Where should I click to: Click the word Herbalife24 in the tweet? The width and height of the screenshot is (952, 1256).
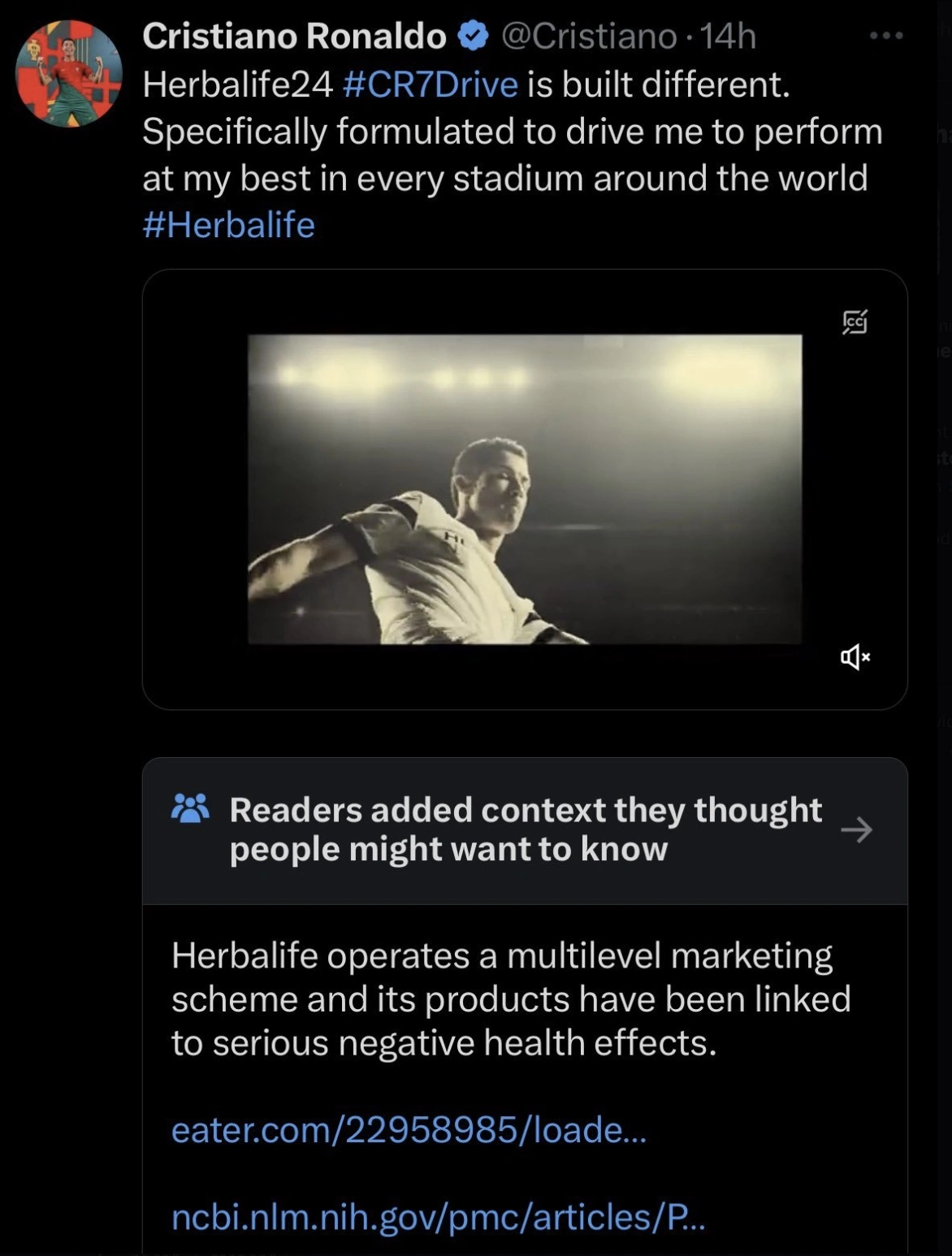click(x=237, y=84)
